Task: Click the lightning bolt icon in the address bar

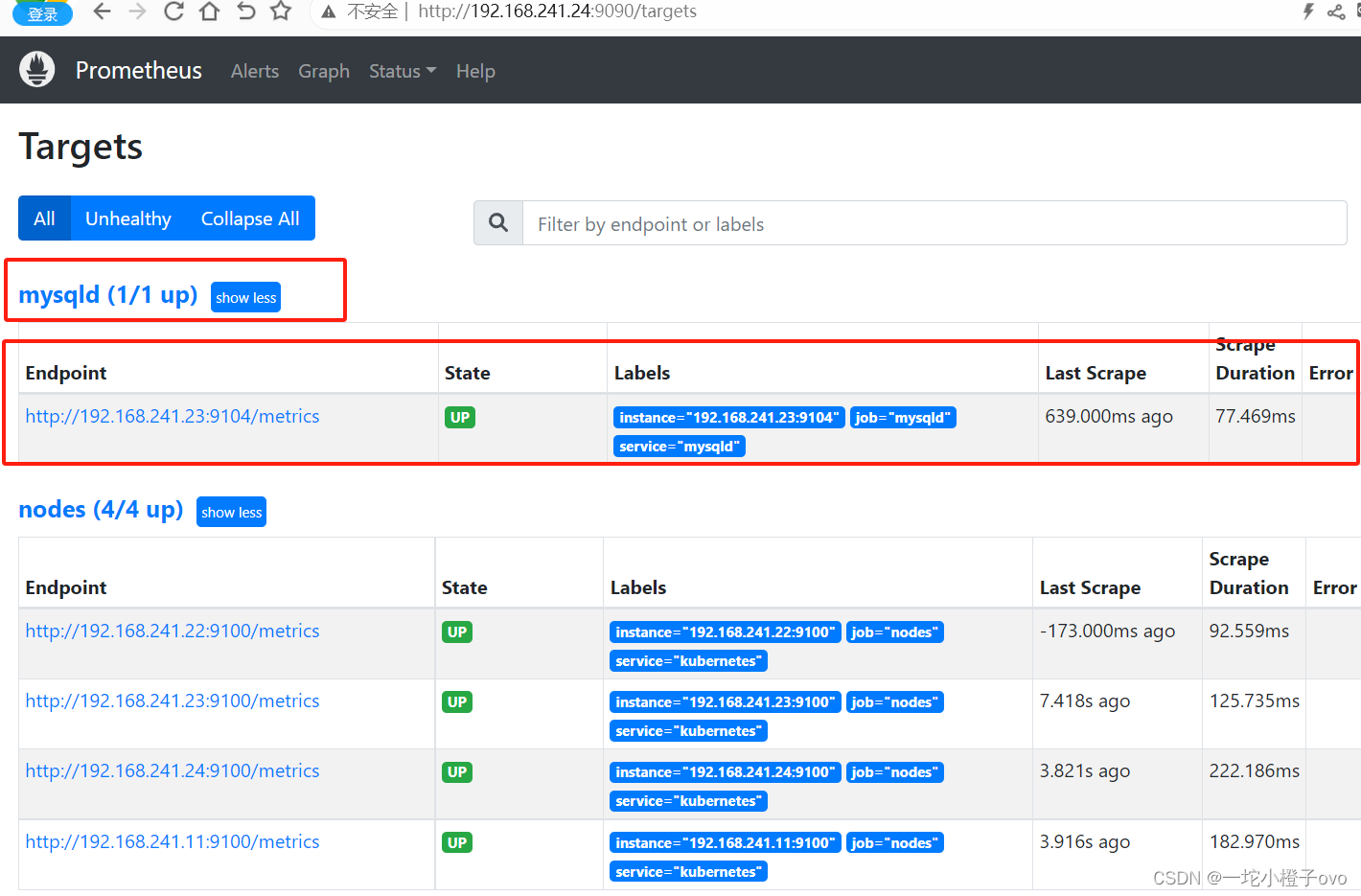Action: pyautogui.click(x=1308, y=11)
